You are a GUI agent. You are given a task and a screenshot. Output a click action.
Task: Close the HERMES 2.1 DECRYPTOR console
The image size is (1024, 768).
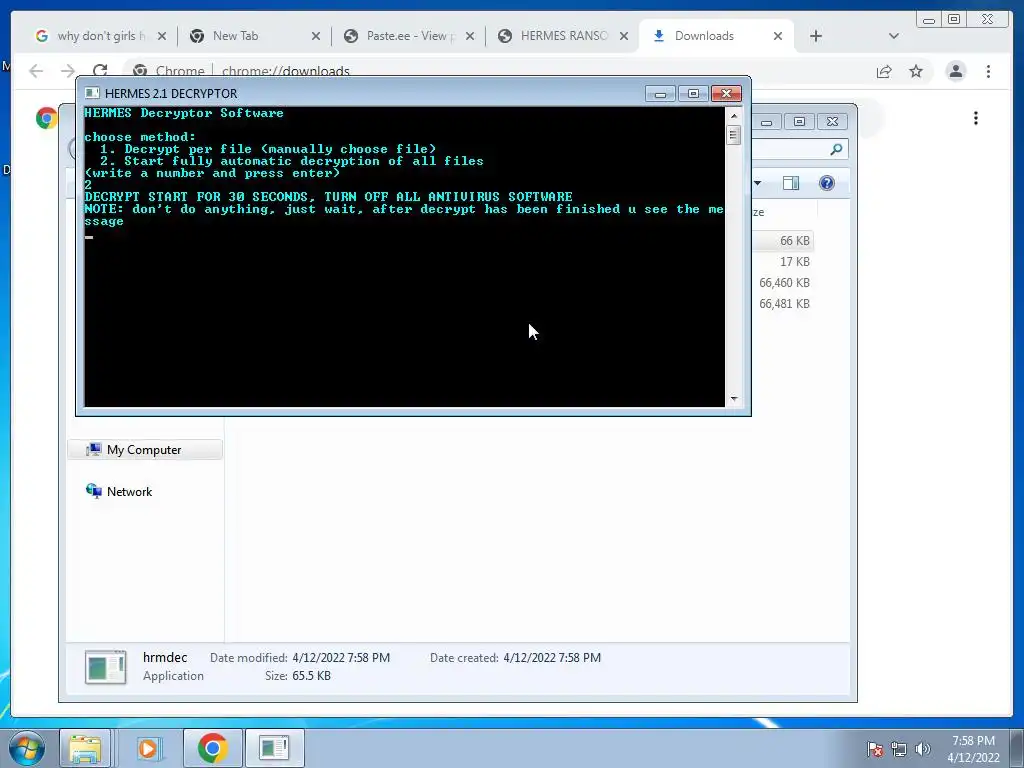(x=726, y=94)
